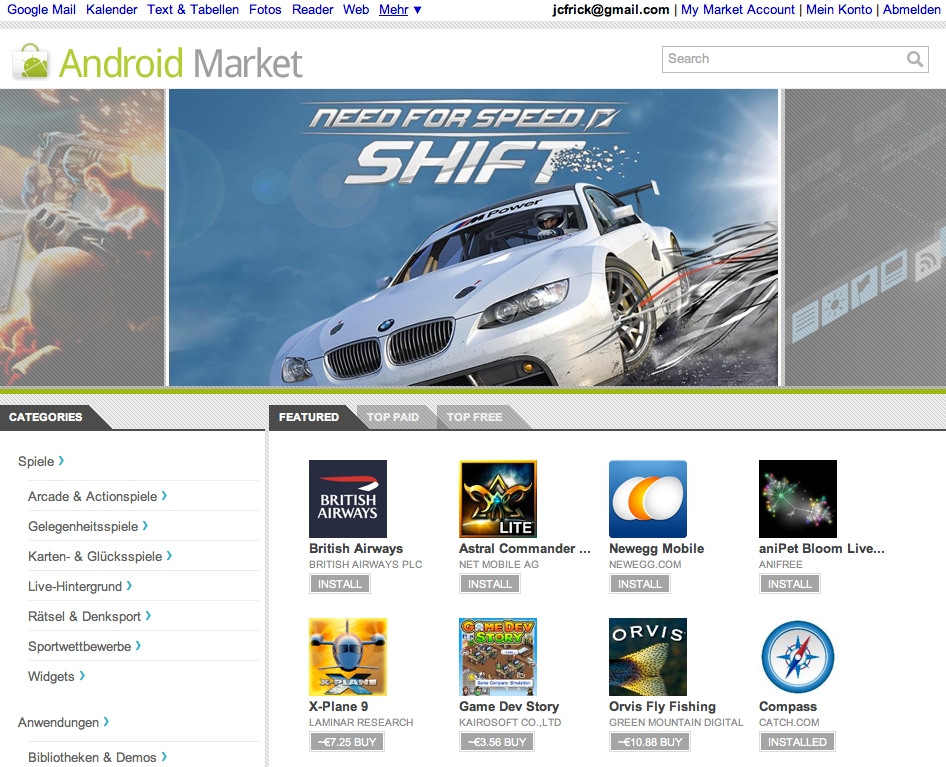Open Bibliotheken & Demos category
The height and width of the screenshot is (767, 946).
(97, 757)
